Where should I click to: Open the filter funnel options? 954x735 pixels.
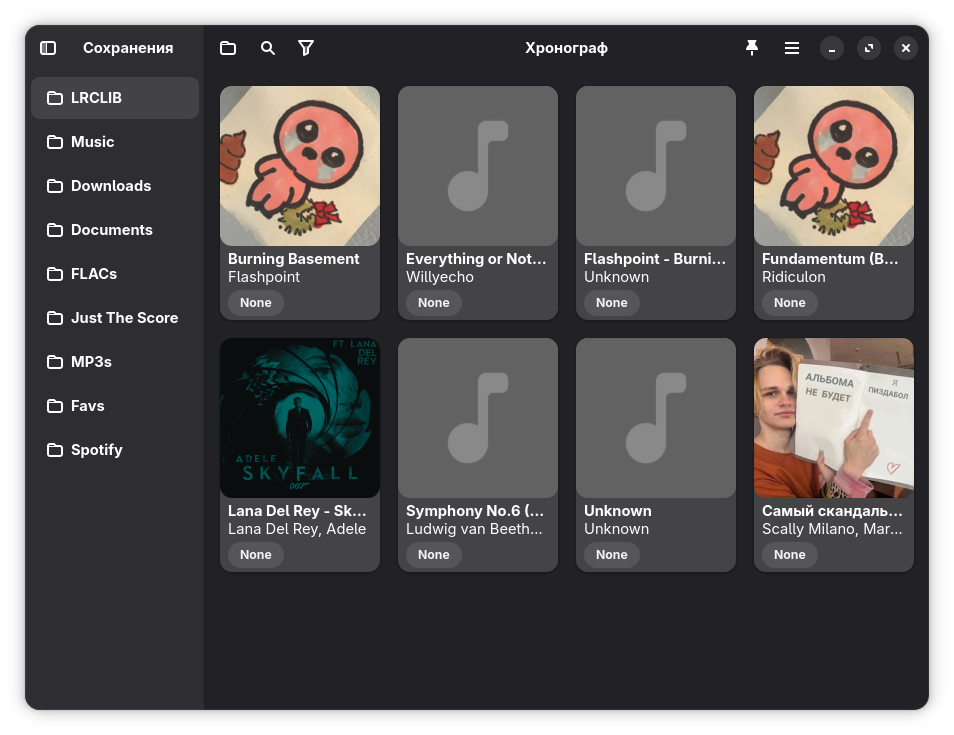point(306,48)
